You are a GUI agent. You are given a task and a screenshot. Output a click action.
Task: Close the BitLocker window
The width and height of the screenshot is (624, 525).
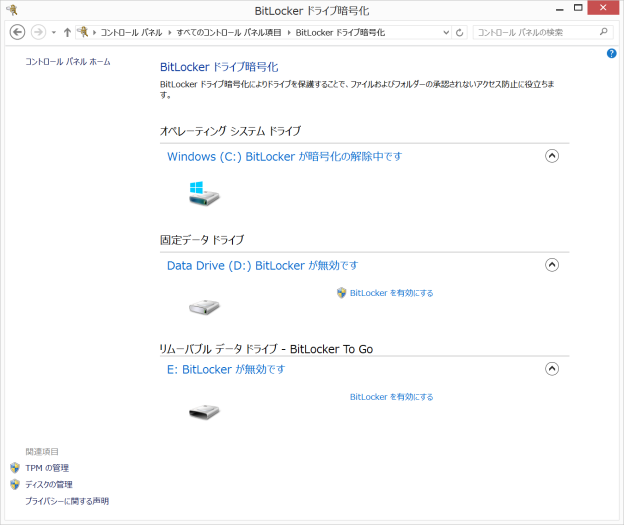603,8
